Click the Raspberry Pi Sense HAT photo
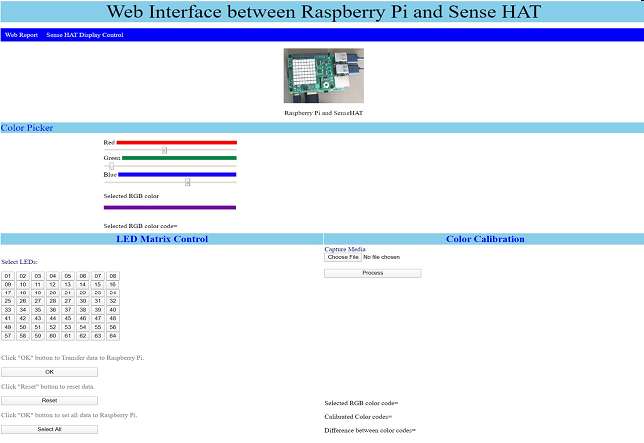 (x=323, y=75)
